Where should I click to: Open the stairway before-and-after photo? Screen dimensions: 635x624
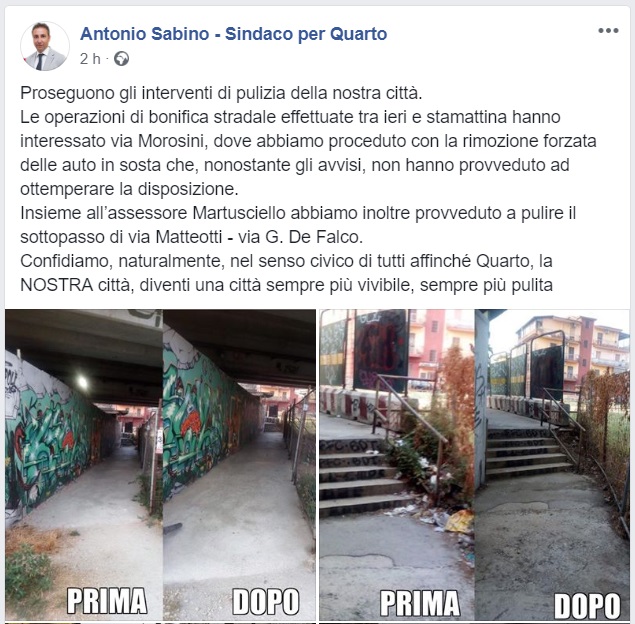click(474, 465)
